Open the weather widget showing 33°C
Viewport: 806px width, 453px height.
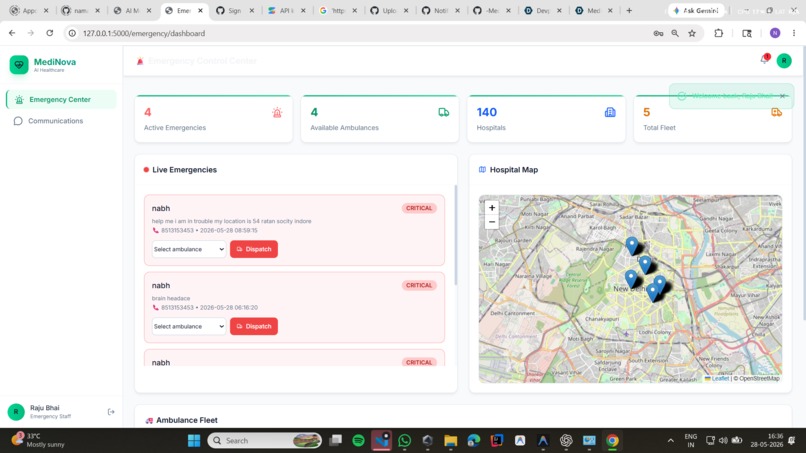(x=39, y=440)
